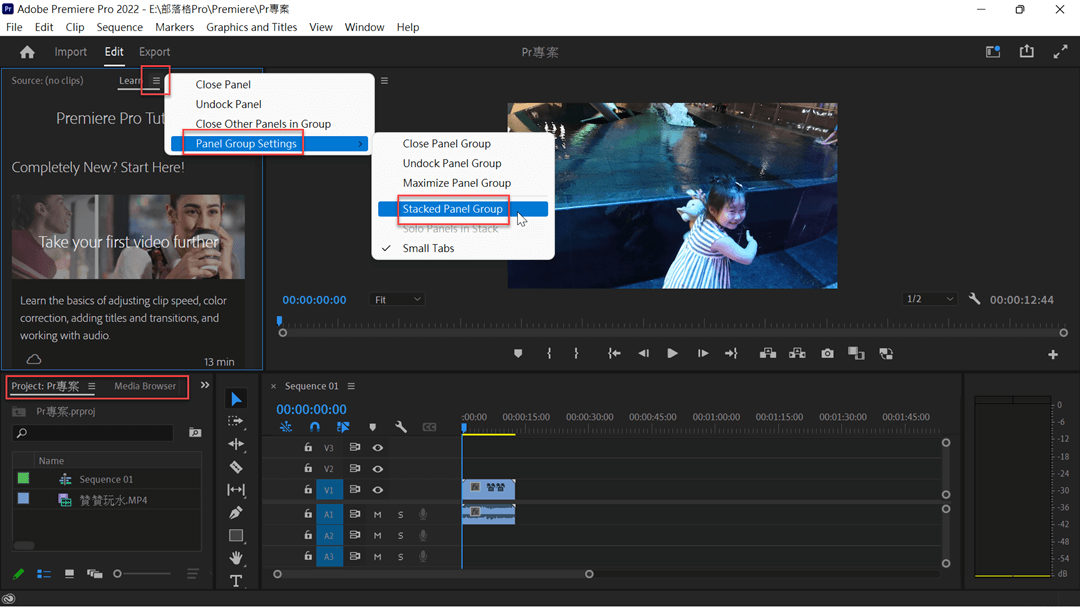Choose Stacked Panel Group
Viewport: 1080px width, 607px height.
(463, 209)
